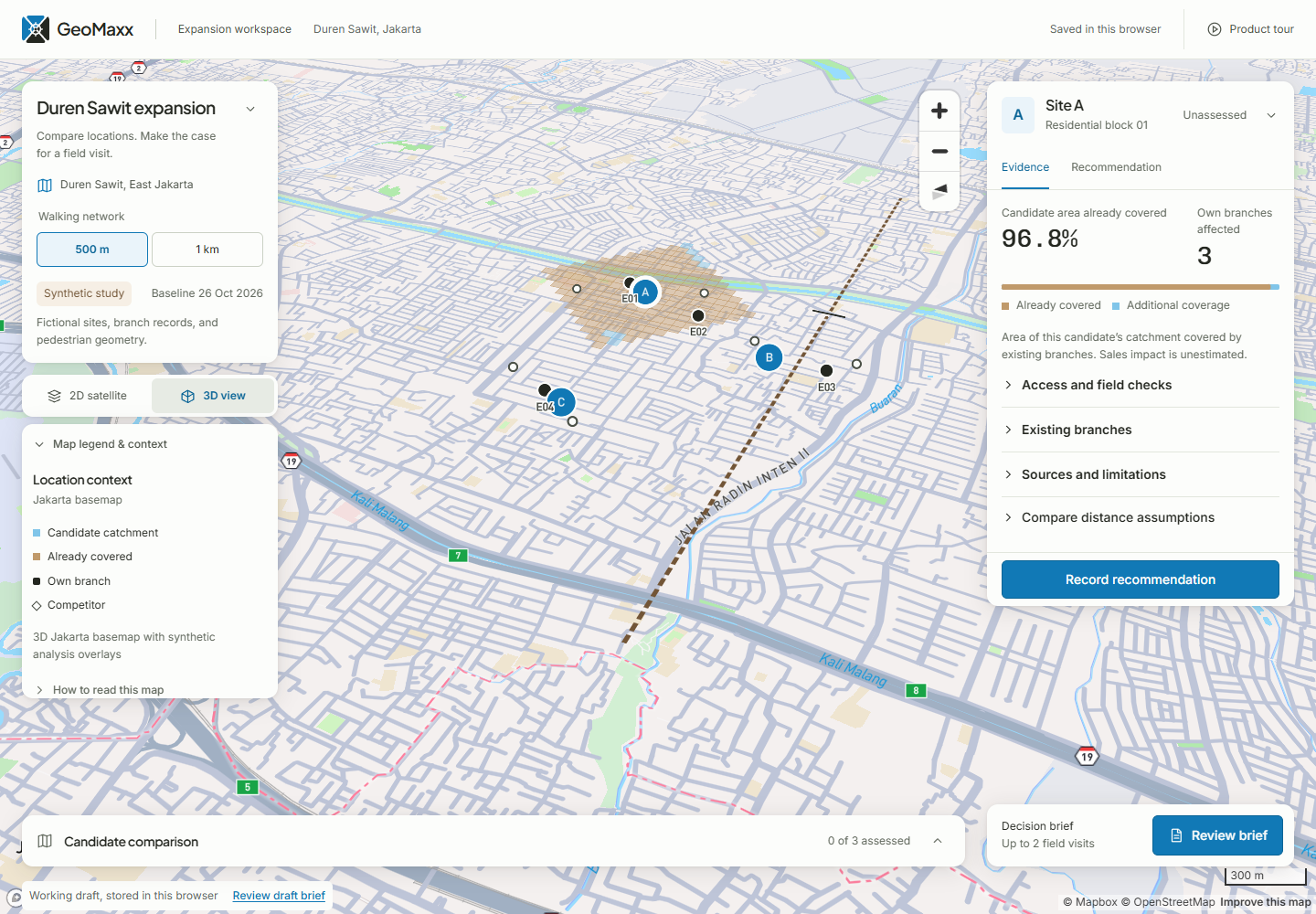
Task: Click the map icon beside Duren Sawit, East Jakarta
Action: (45, 186)
